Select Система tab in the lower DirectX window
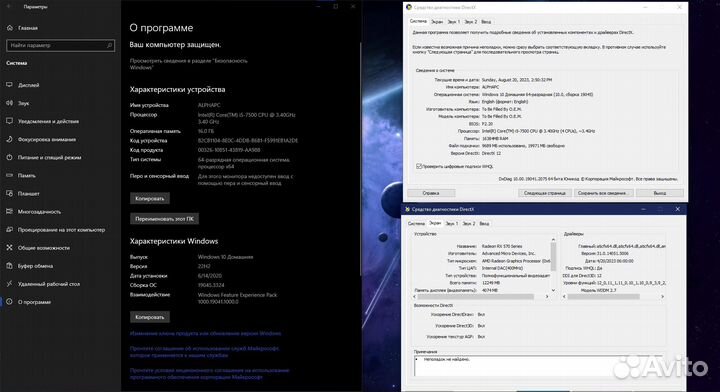Image resolution: width=720 pixels, height=392 pixels. point(416,224)
